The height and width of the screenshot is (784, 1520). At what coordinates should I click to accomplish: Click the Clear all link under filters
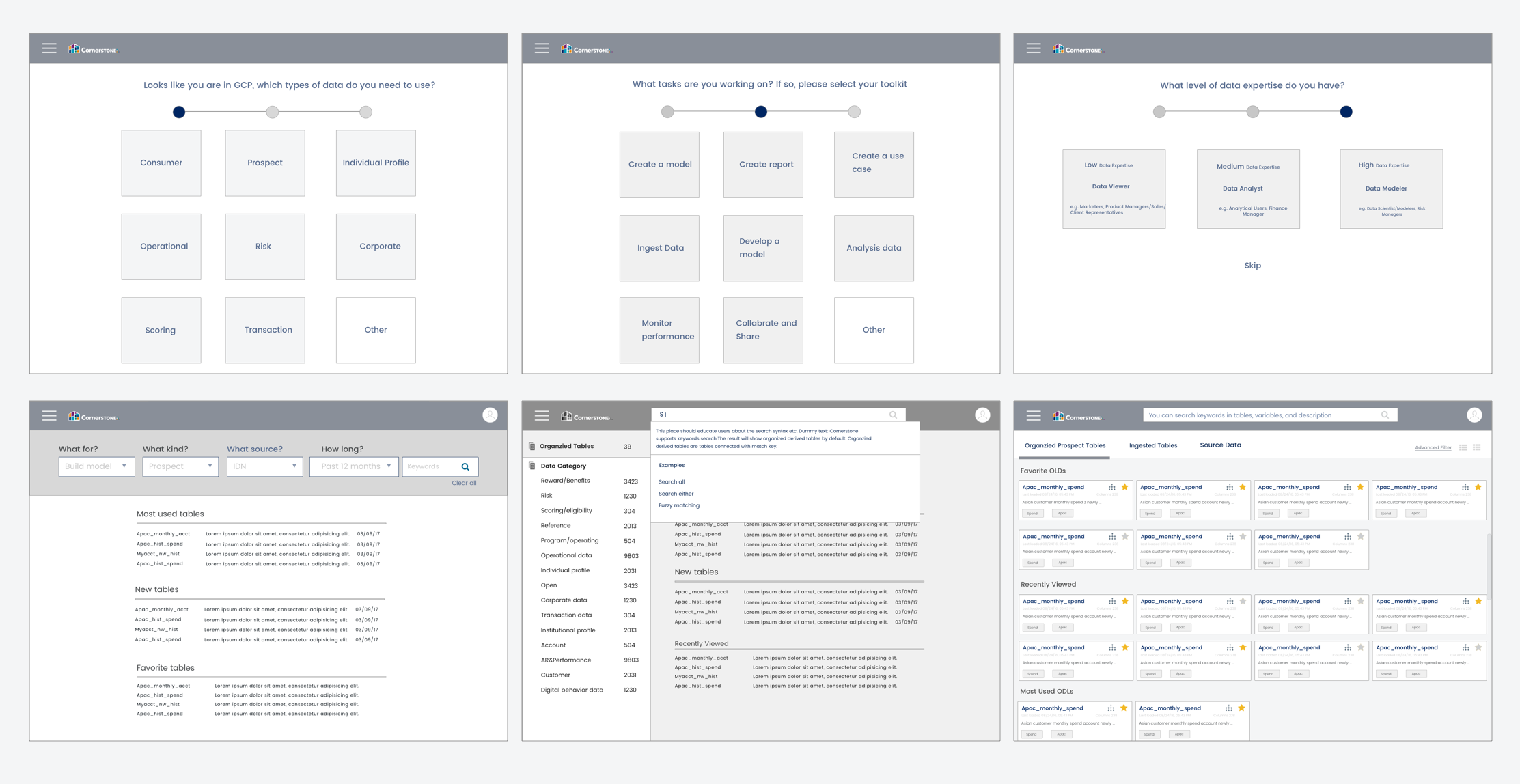(x=464, y=483)
